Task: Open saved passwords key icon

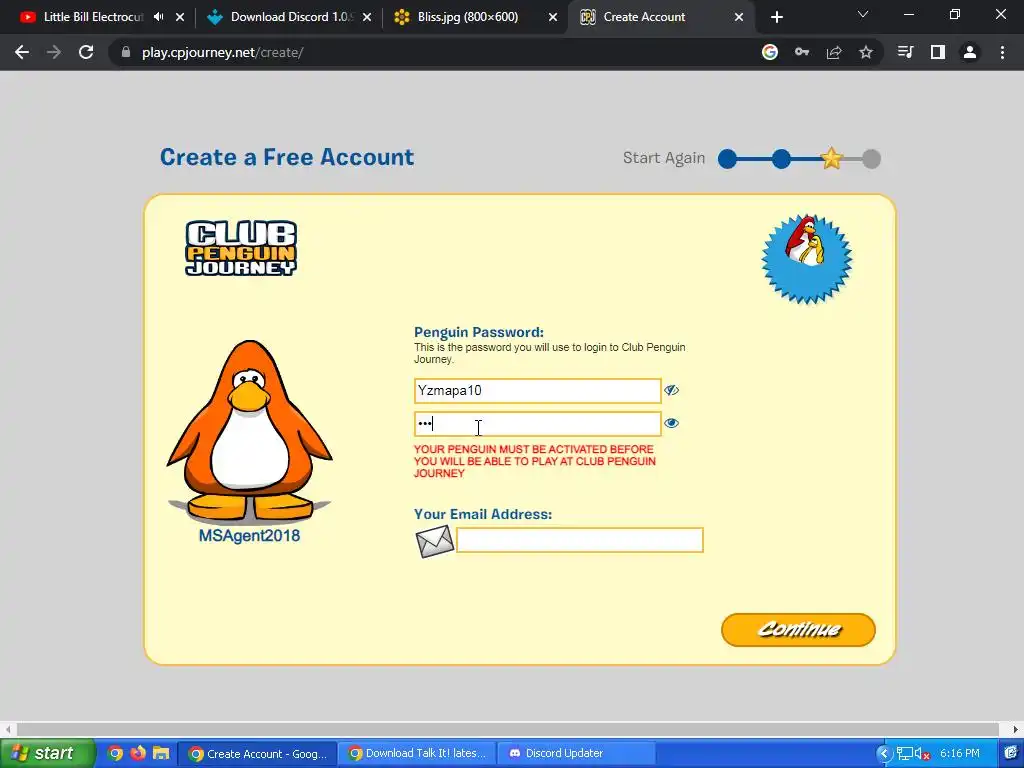Action: click(802, 52)
